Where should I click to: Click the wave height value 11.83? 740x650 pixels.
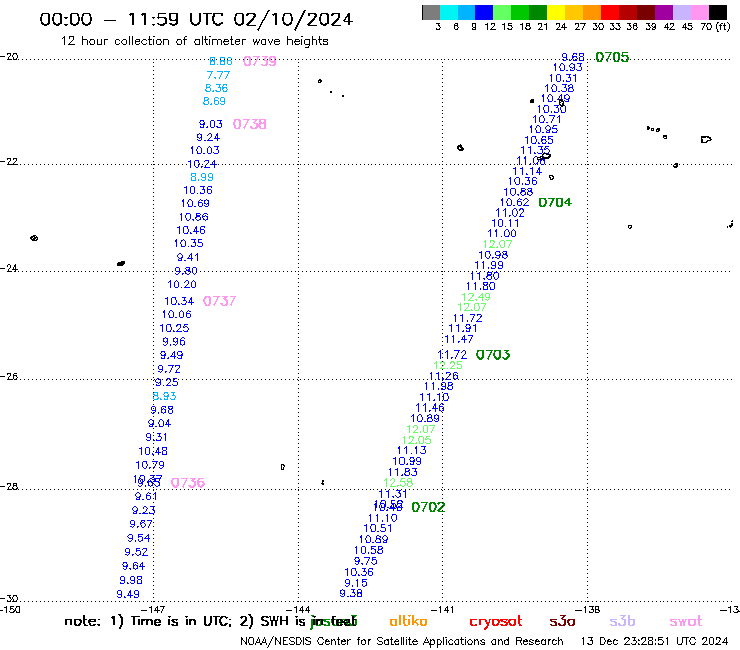(403, 472)
